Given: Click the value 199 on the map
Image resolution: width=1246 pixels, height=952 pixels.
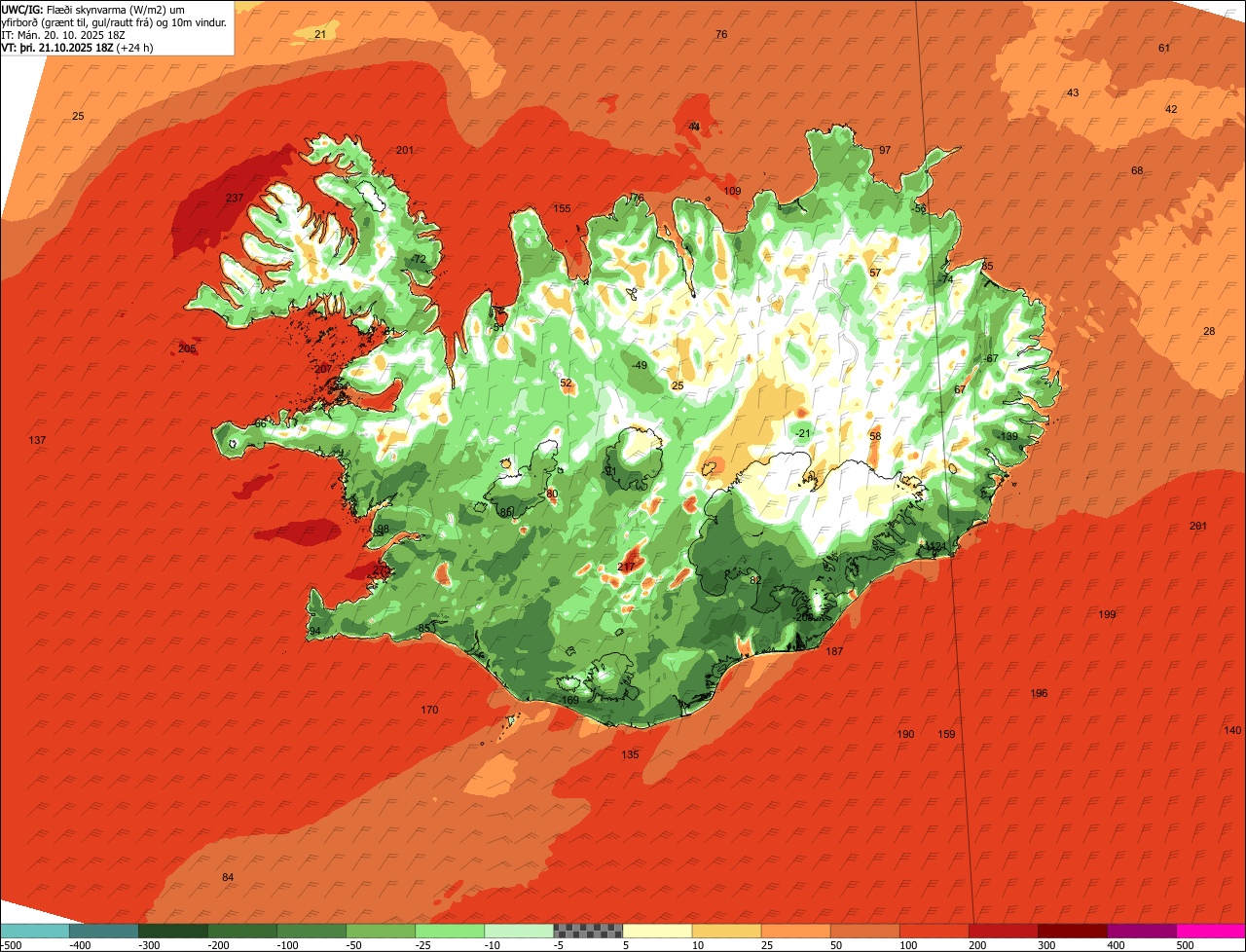Looking at the screenshot, I should pos(1107,614).
